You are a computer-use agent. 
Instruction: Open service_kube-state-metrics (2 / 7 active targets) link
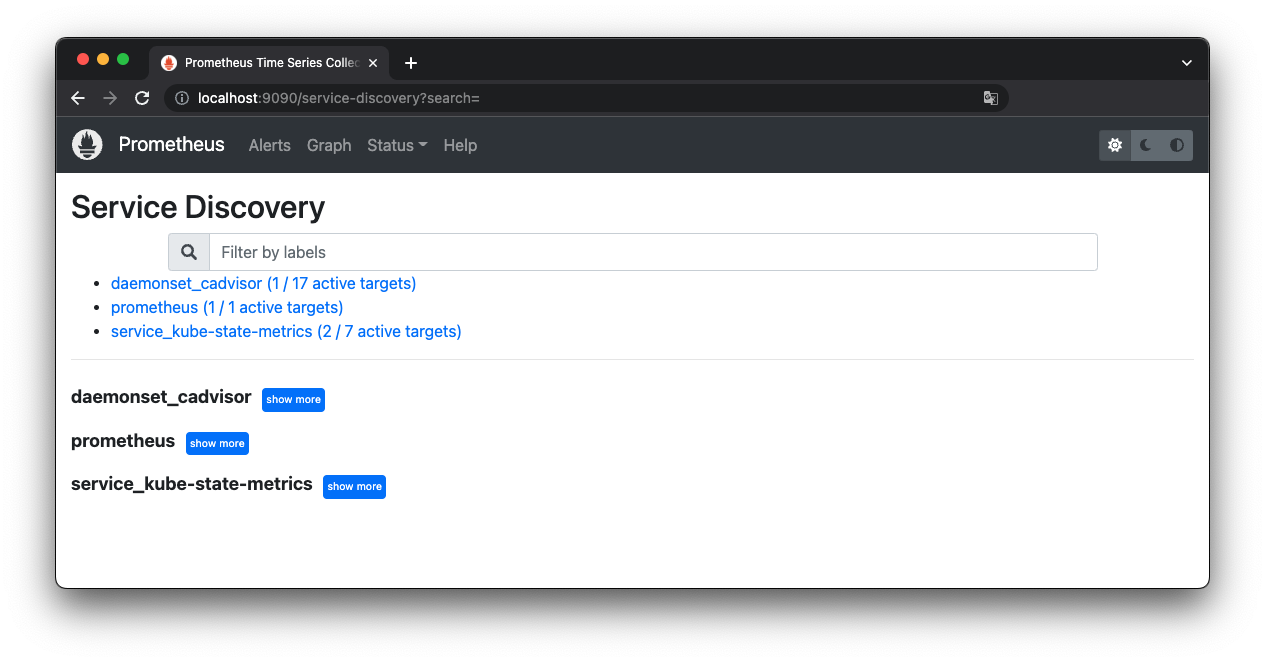286,332
